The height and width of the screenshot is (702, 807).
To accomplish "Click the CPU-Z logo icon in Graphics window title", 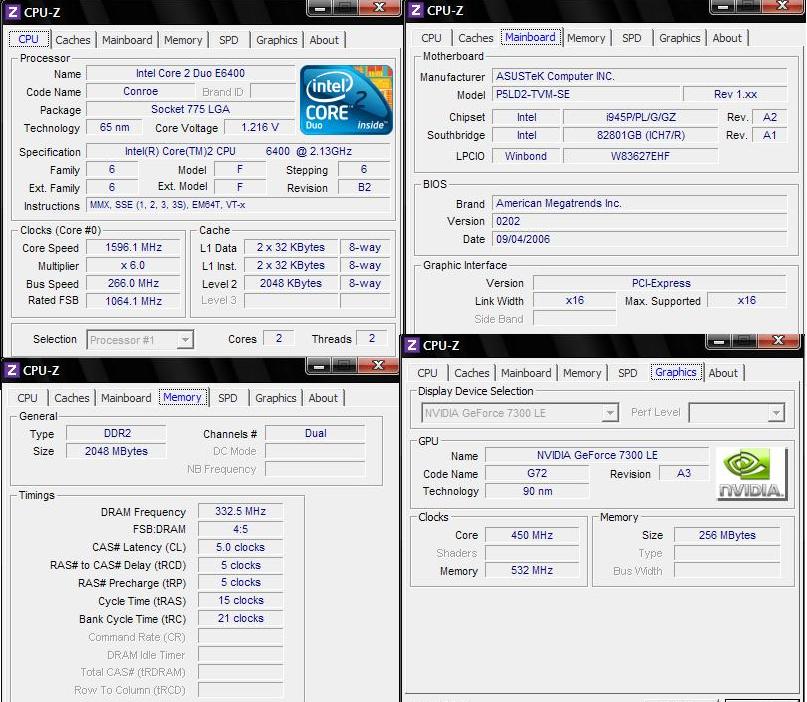I will click(x=412, y=345).
